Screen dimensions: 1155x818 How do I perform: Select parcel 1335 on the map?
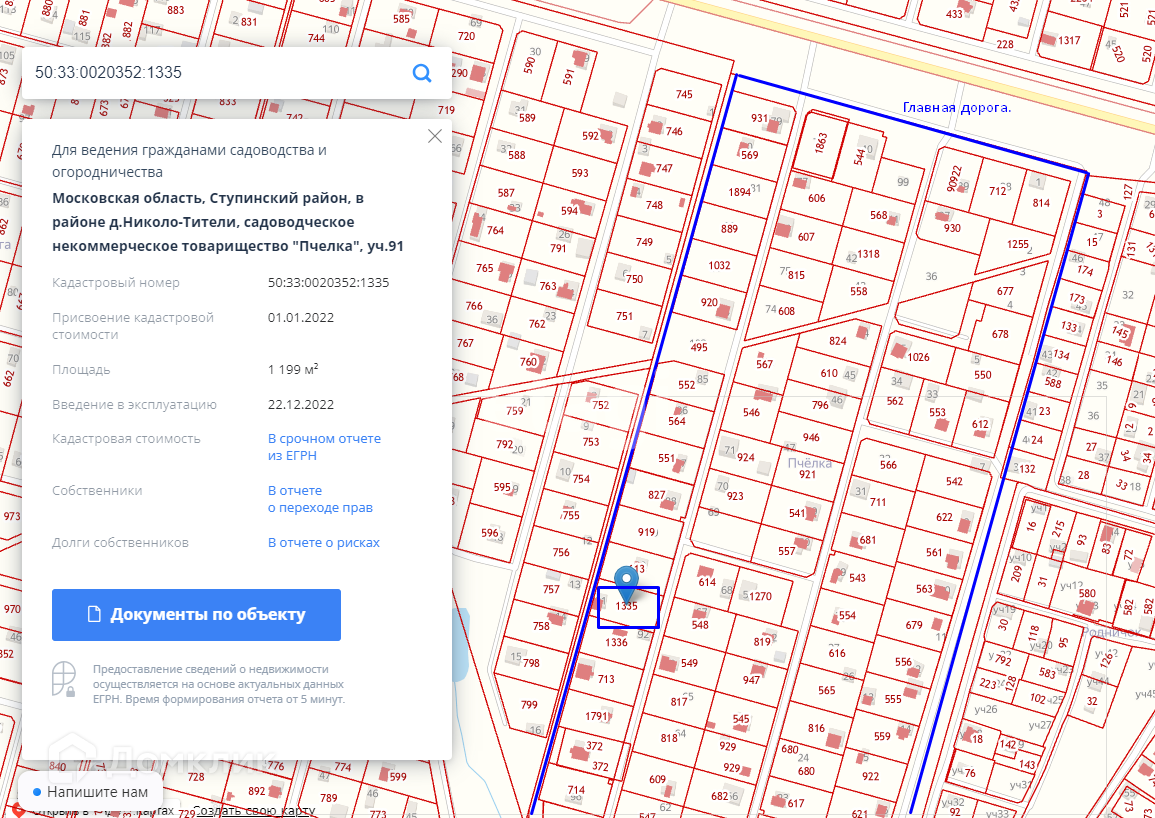[x=627, y=606]
